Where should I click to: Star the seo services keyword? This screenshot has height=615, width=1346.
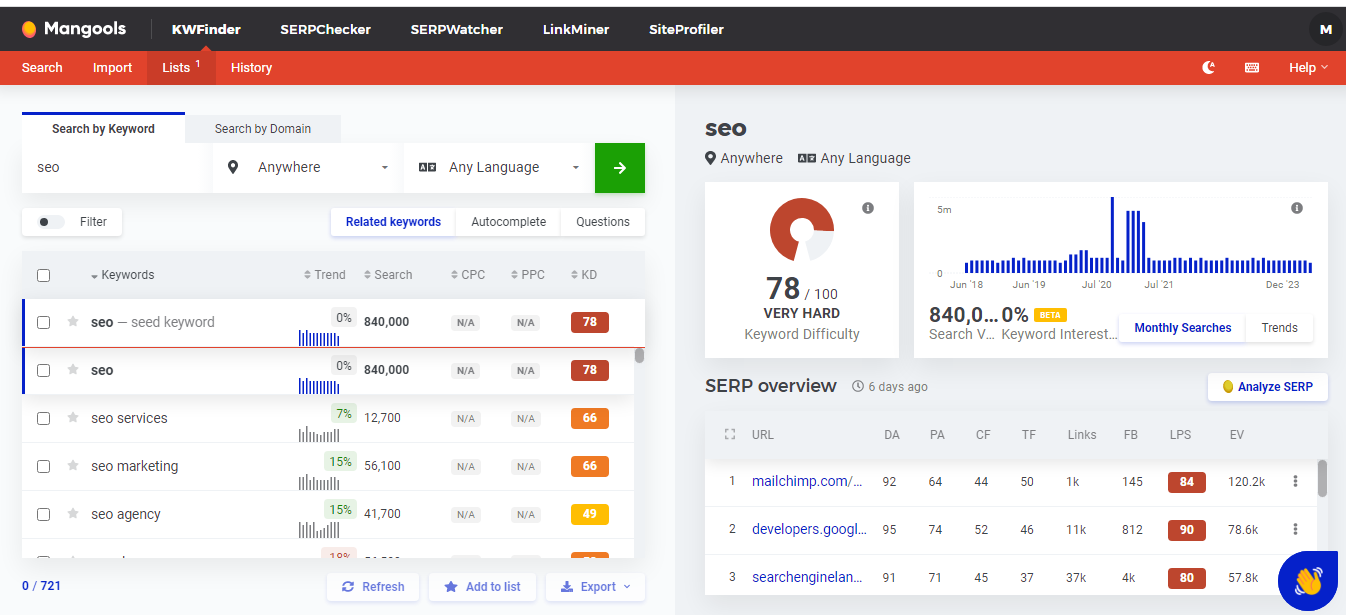(73, 418)
